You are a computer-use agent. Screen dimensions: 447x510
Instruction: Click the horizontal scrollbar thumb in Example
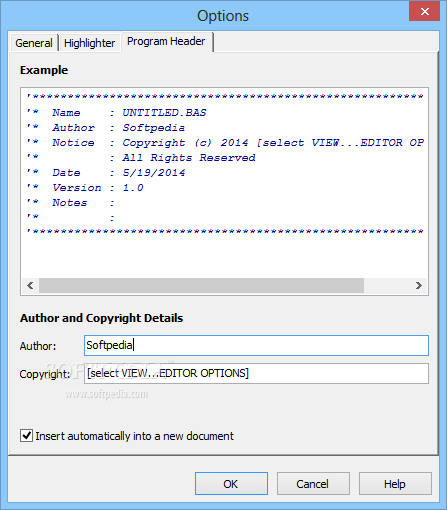(201, 285)
